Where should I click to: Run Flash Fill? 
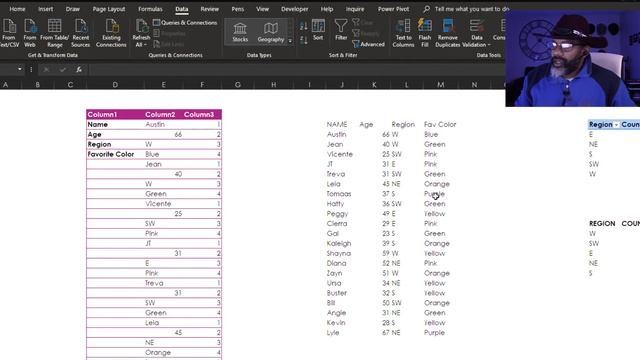[x=424, y=33]
